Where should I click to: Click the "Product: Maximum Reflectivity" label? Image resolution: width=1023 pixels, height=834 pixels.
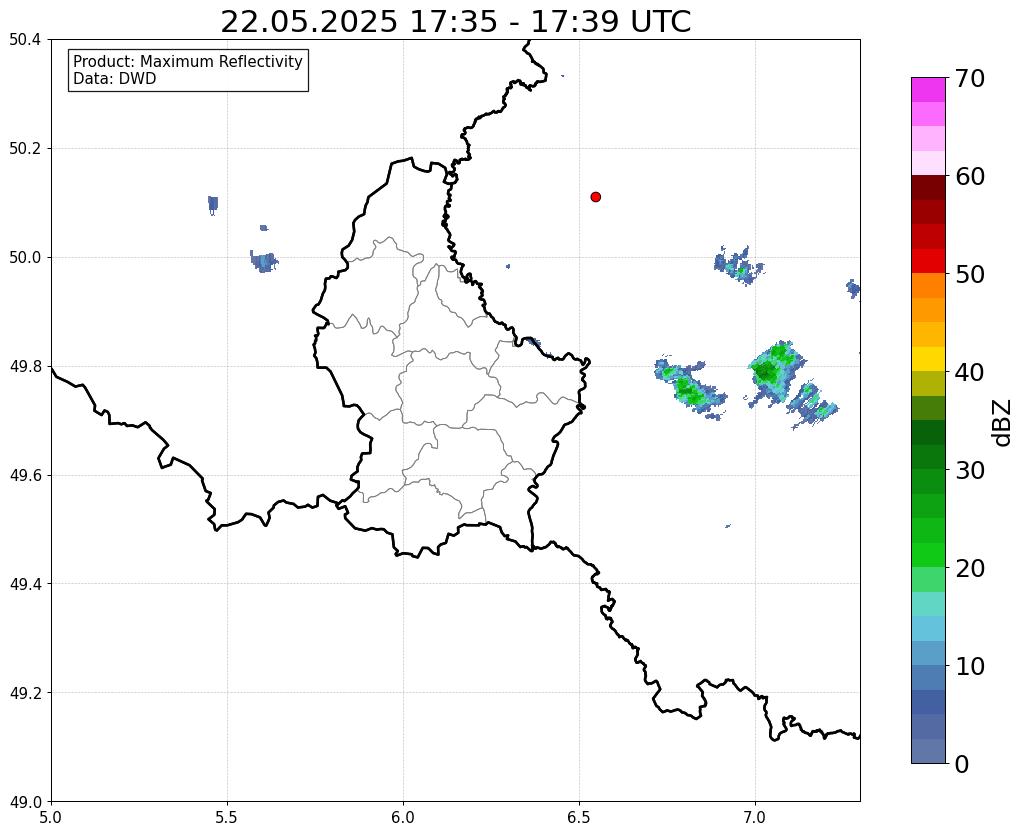click(188, 61)
